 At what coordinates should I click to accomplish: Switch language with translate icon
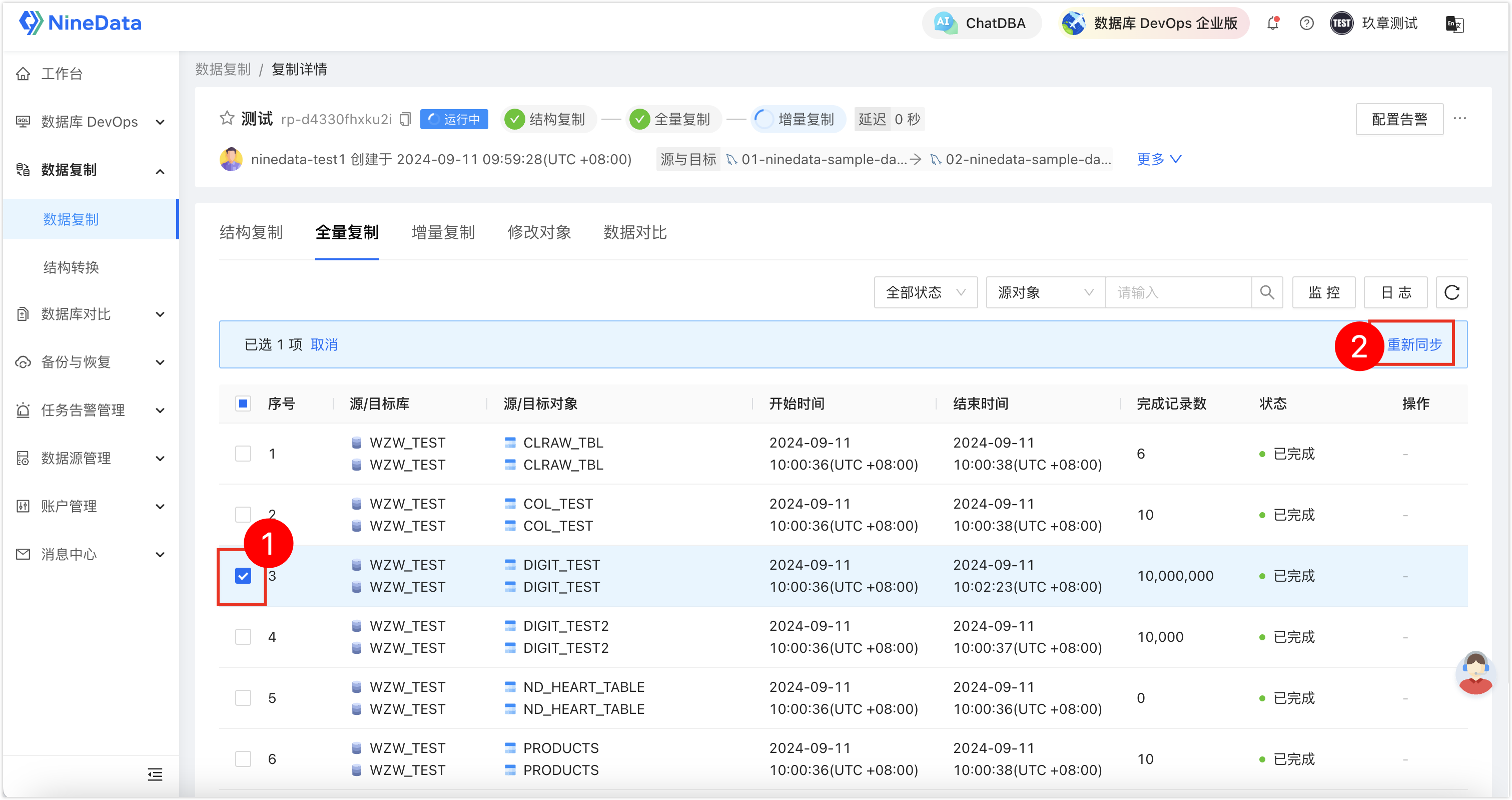tap(1454, 24)
